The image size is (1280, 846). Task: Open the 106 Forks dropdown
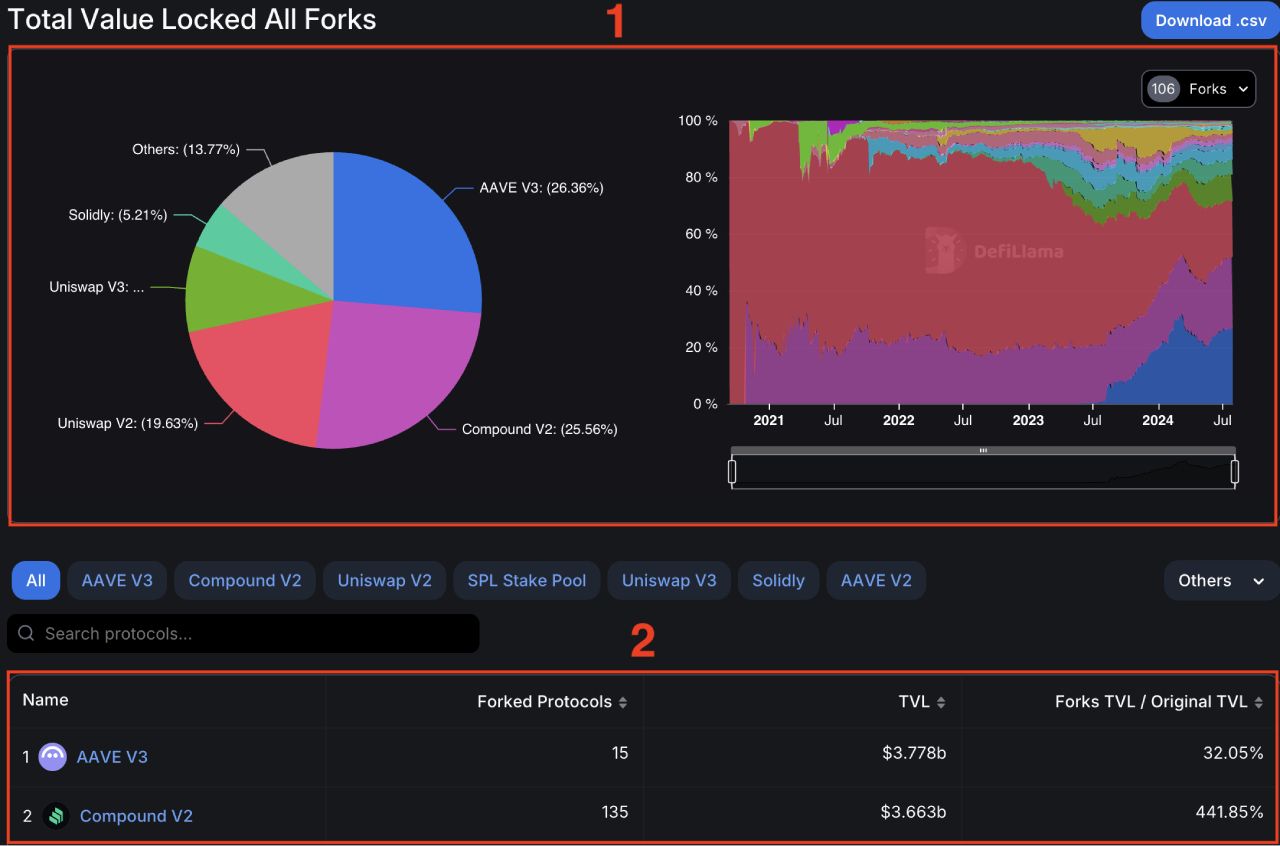1198,89
